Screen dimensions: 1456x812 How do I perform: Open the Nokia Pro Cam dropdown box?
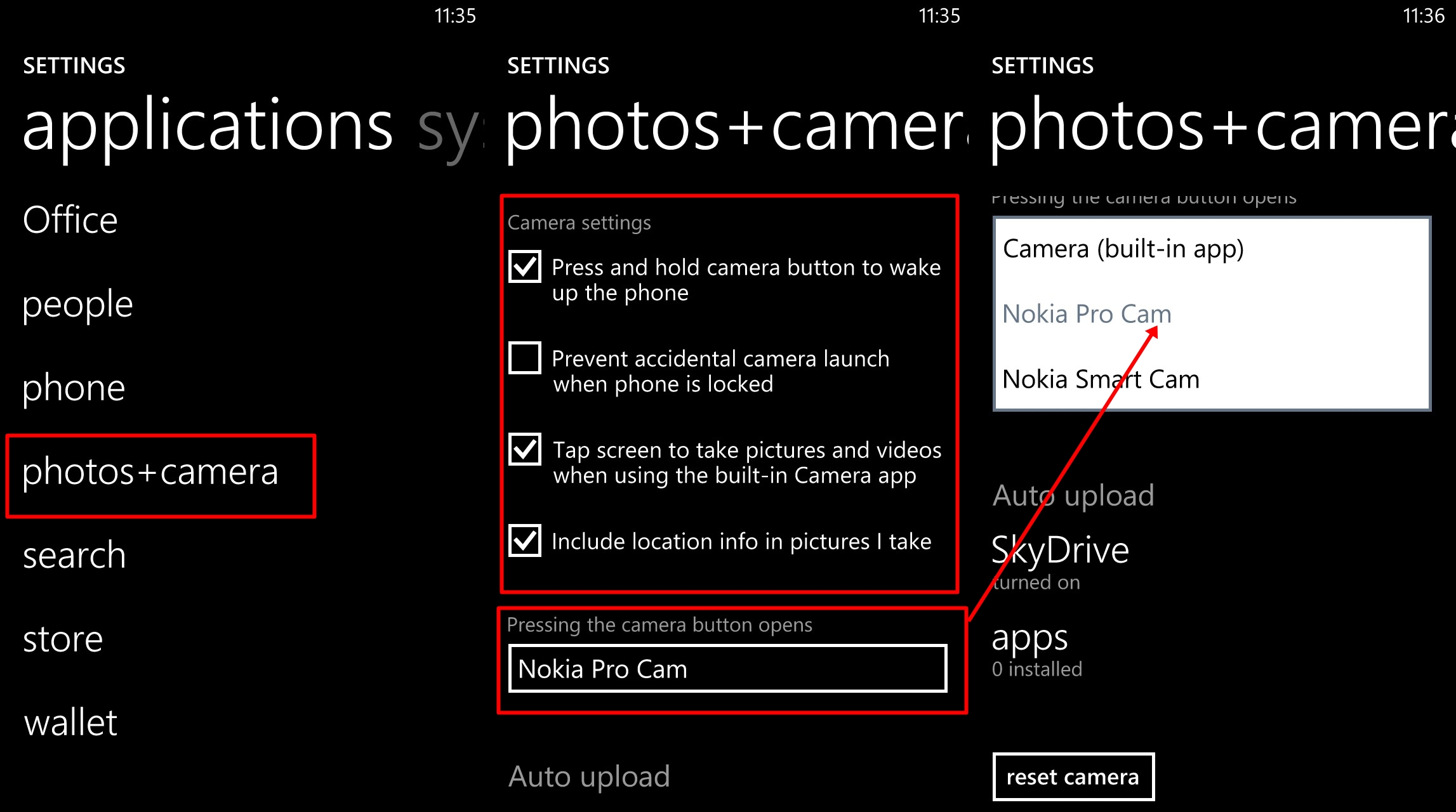[728, 669]
